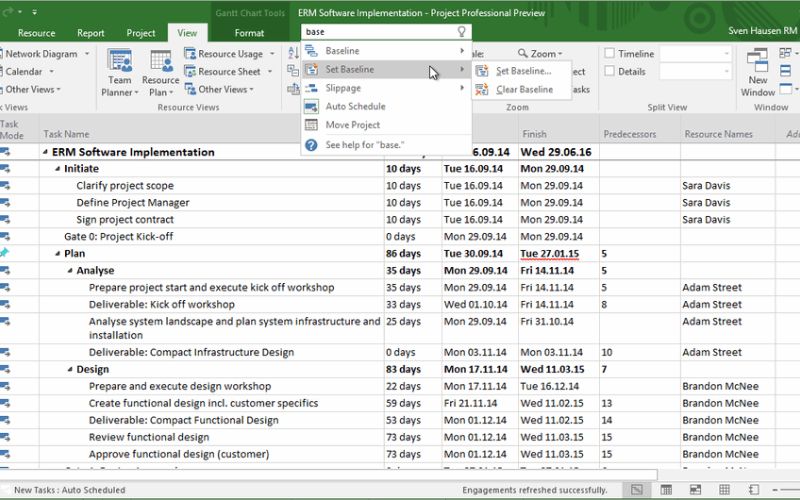
Task: Select Review functional design task
Action: point(149,437)
